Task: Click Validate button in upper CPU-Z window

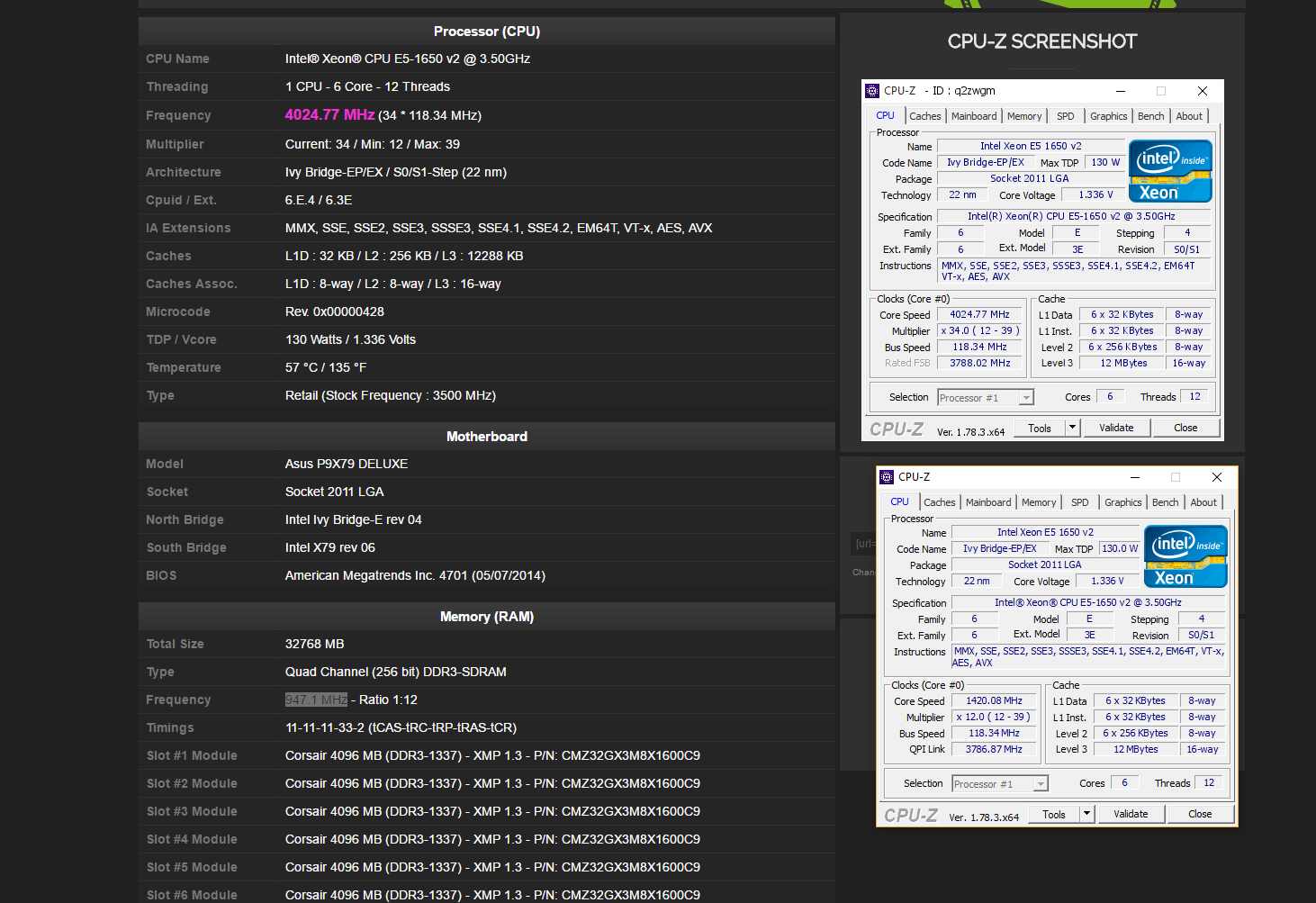Action: (1116, 429)
